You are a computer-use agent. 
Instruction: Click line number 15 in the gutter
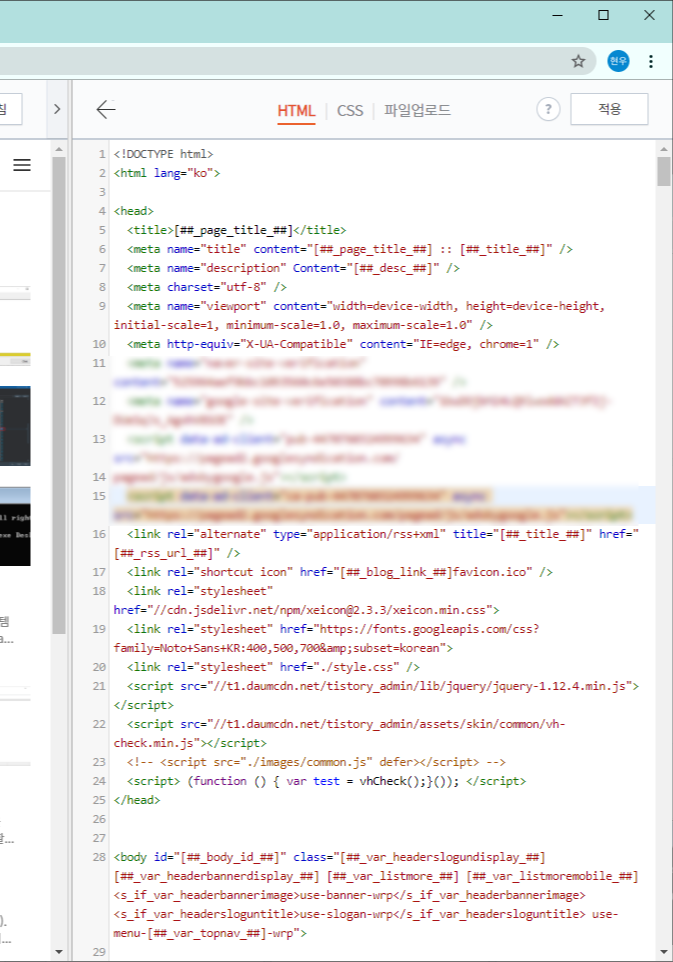click(99, 496)
